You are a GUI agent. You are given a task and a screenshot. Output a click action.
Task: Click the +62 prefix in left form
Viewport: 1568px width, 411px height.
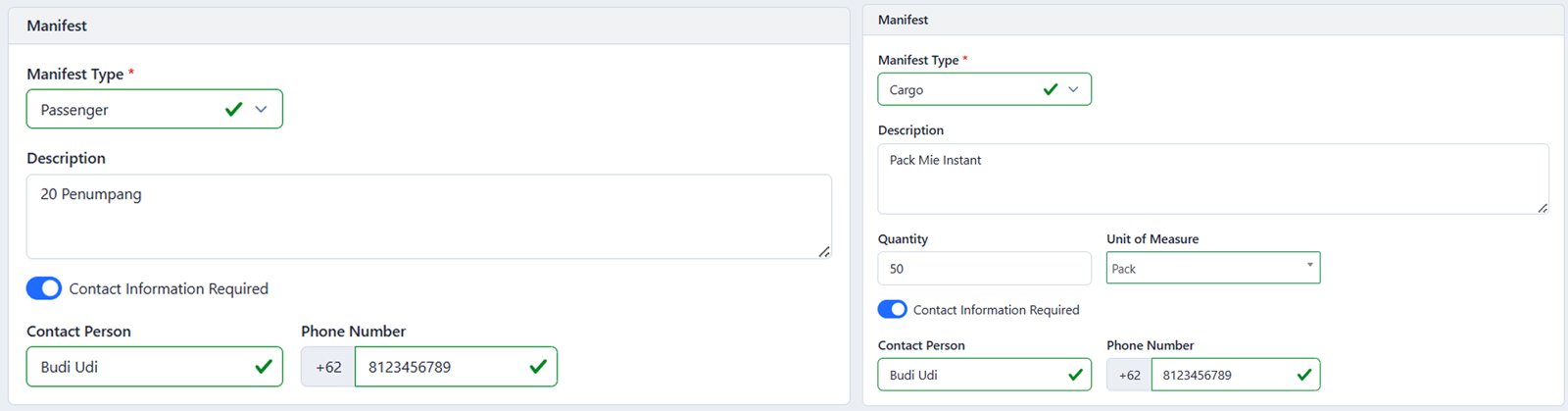point(328,367)
